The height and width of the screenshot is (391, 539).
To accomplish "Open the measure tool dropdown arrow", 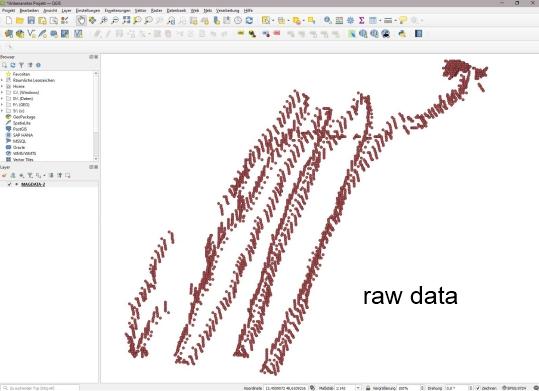I will tap(395, 21).
